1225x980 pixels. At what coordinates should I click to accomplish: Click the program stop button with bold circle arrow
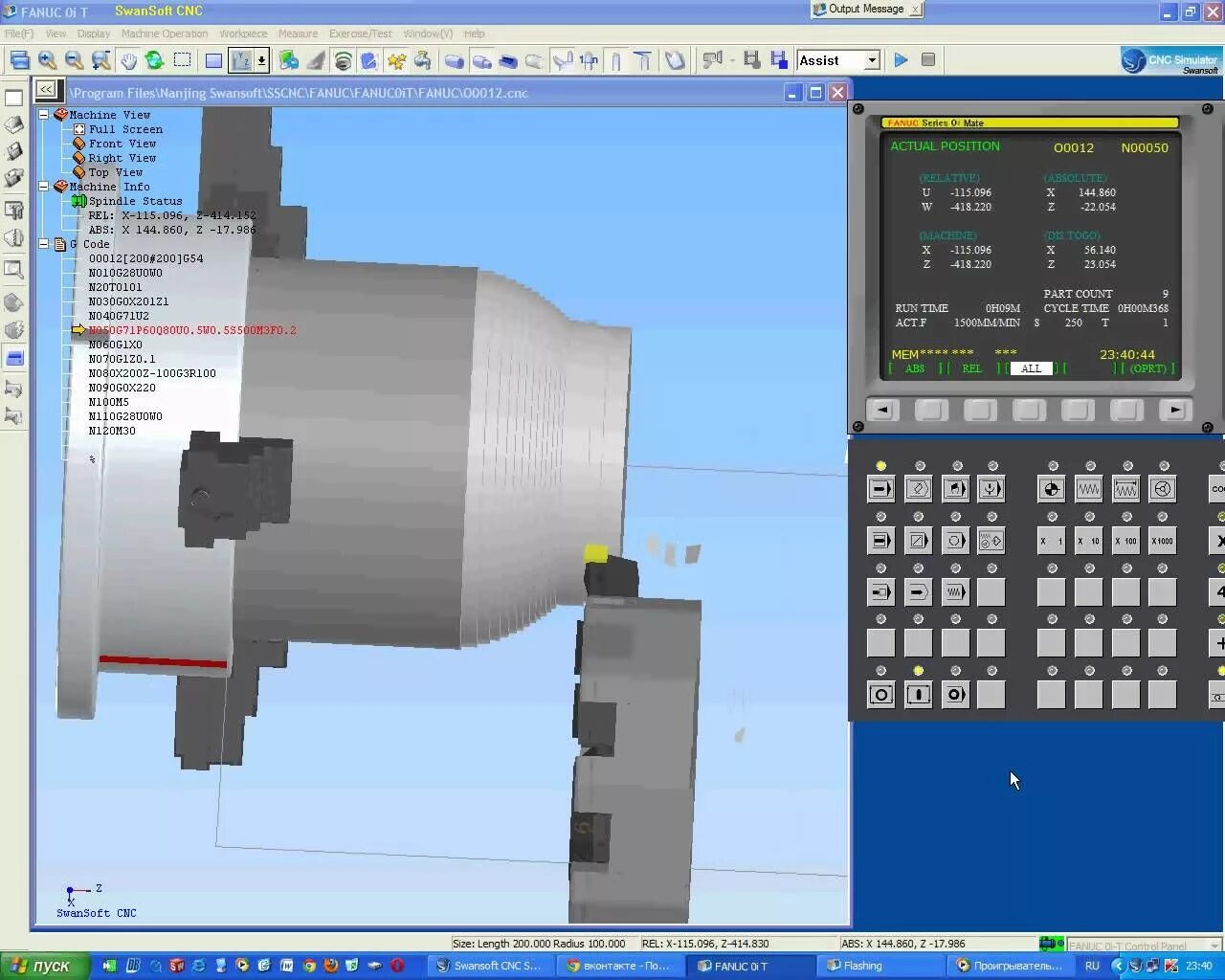click(x=955, y=695)
